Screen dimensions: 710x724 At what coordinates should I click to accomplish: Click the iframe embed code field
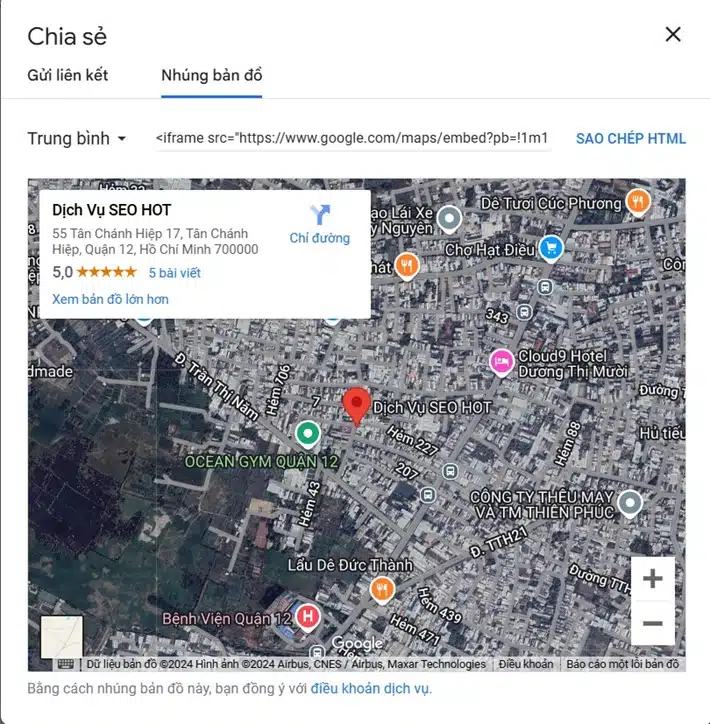click(x=353, y=138)
